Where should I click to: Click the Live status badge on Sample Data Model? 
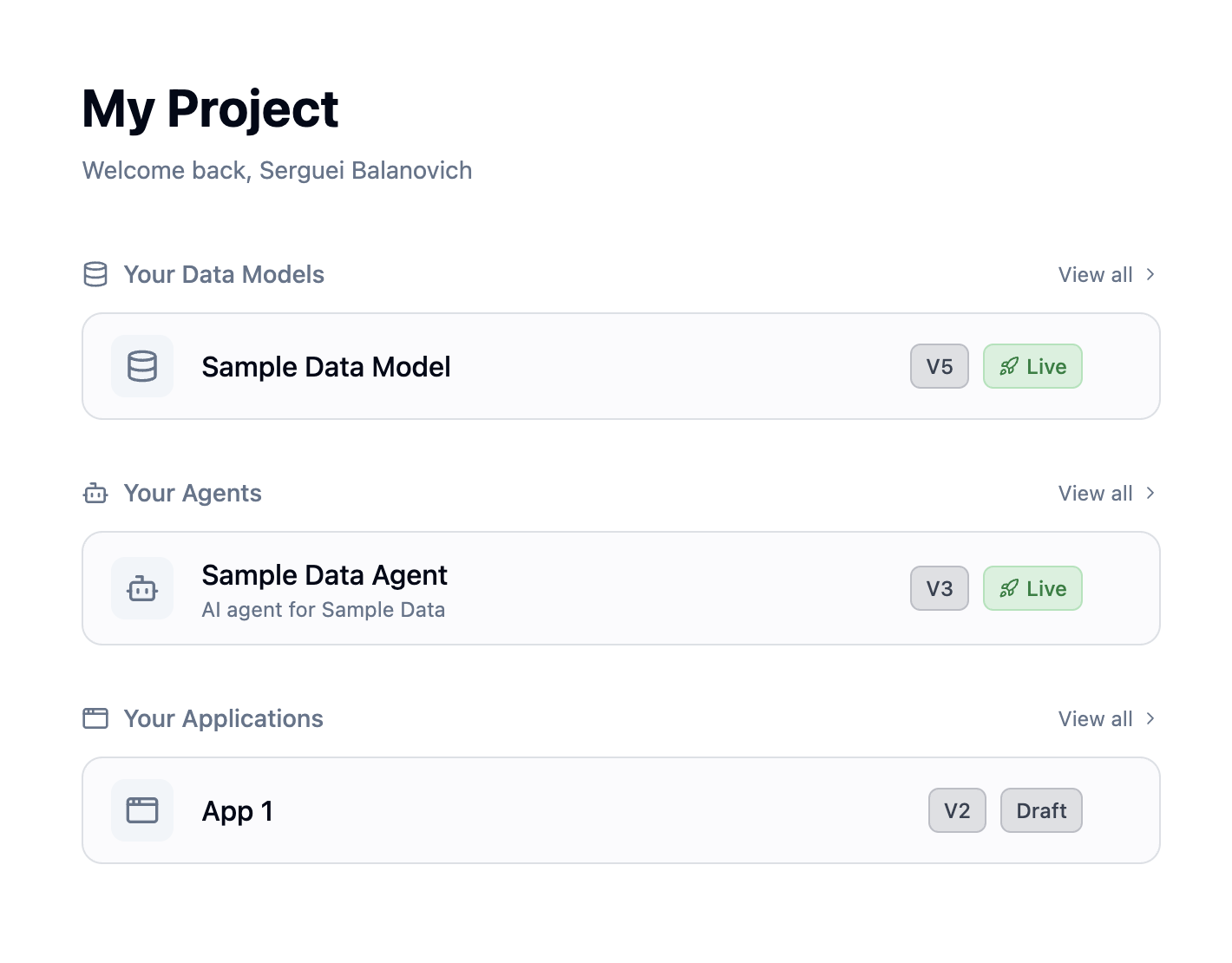click(x=1032, y=366)
